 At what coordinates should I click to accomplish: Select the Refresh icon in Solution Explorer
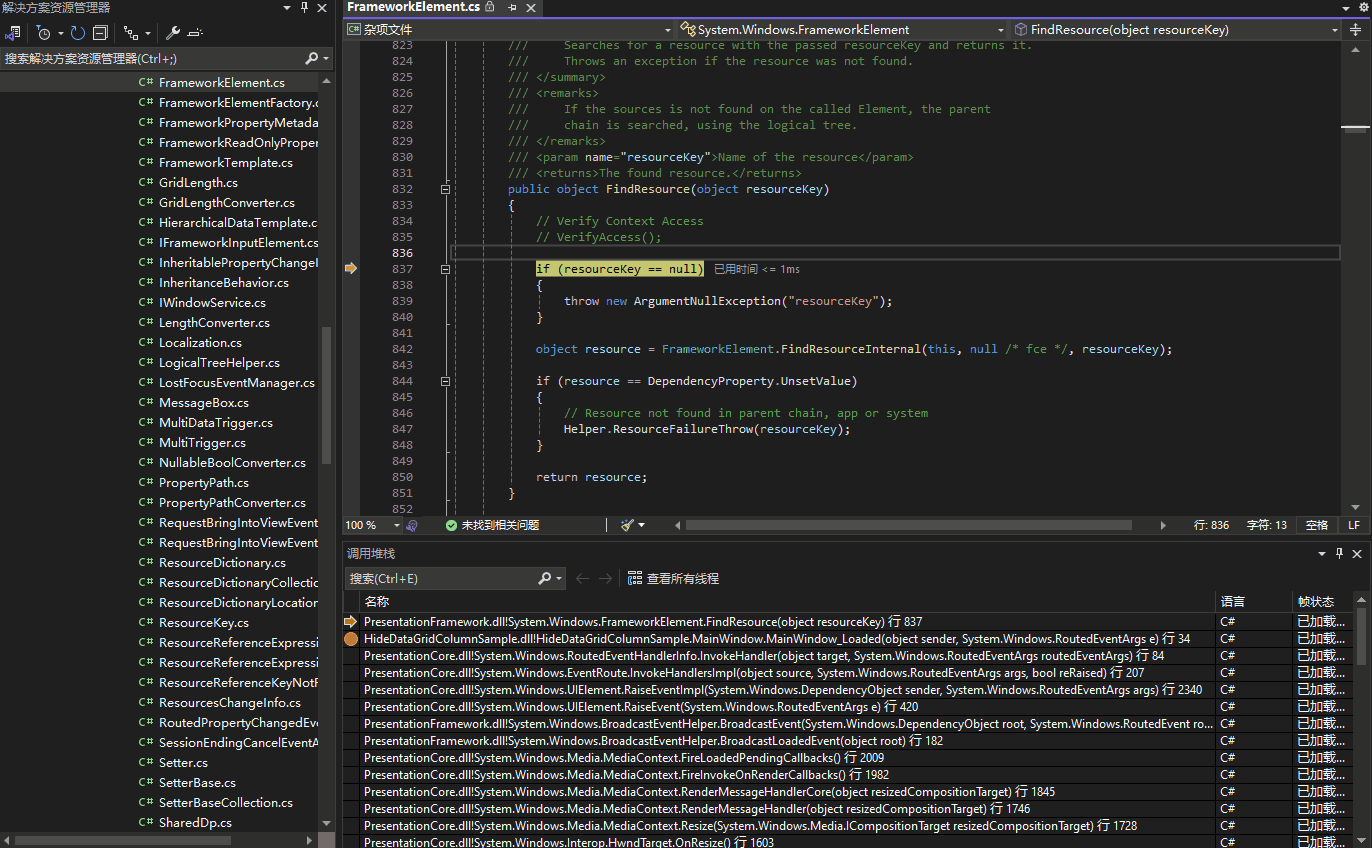pos(78,31)
